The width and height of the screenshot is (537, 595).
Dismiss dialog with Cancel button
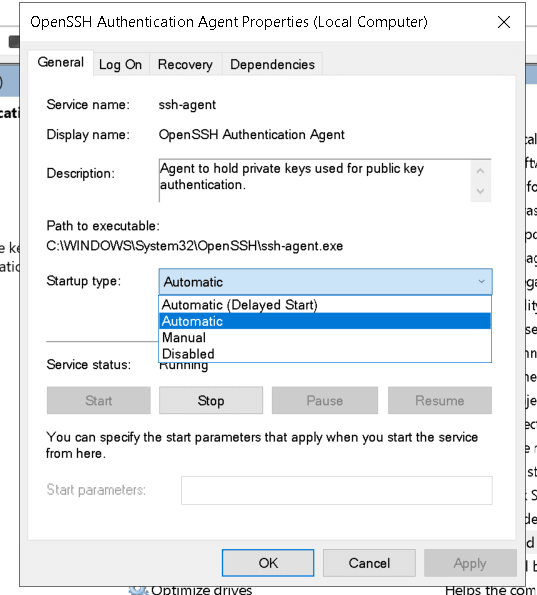[369, 563]
